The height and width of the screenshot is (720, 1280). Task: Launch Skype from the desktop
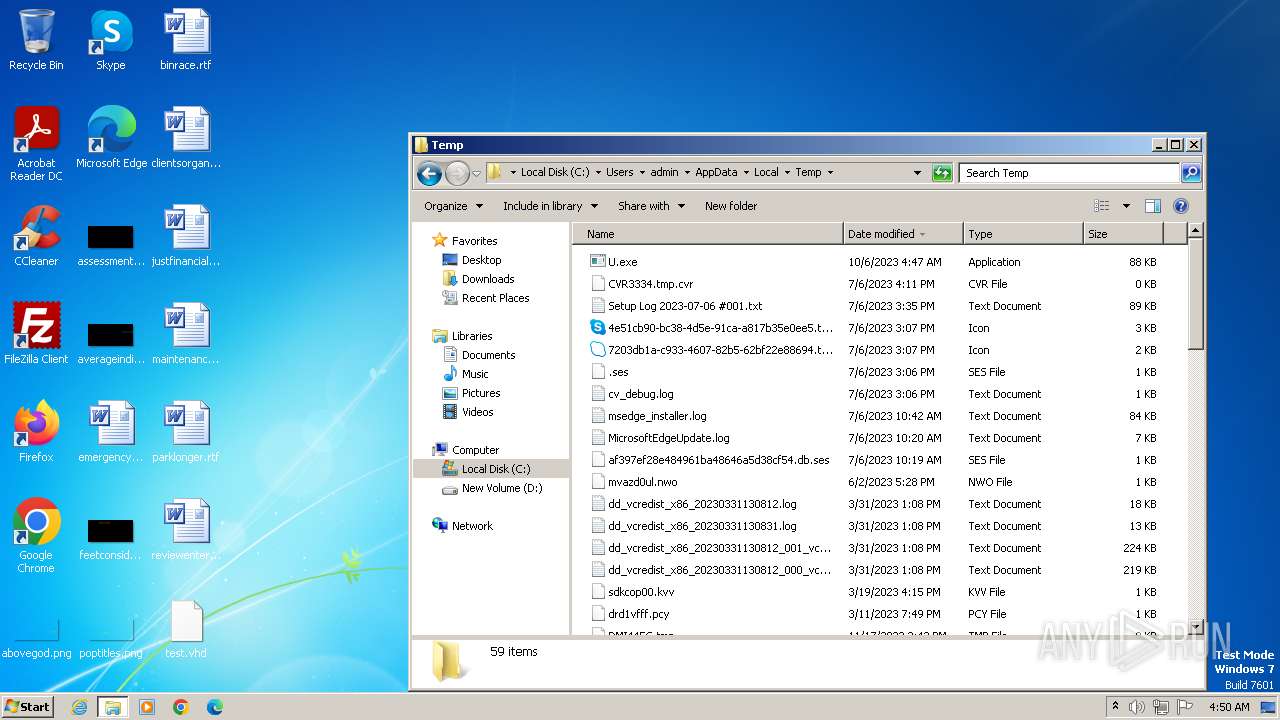click(110, 40)
